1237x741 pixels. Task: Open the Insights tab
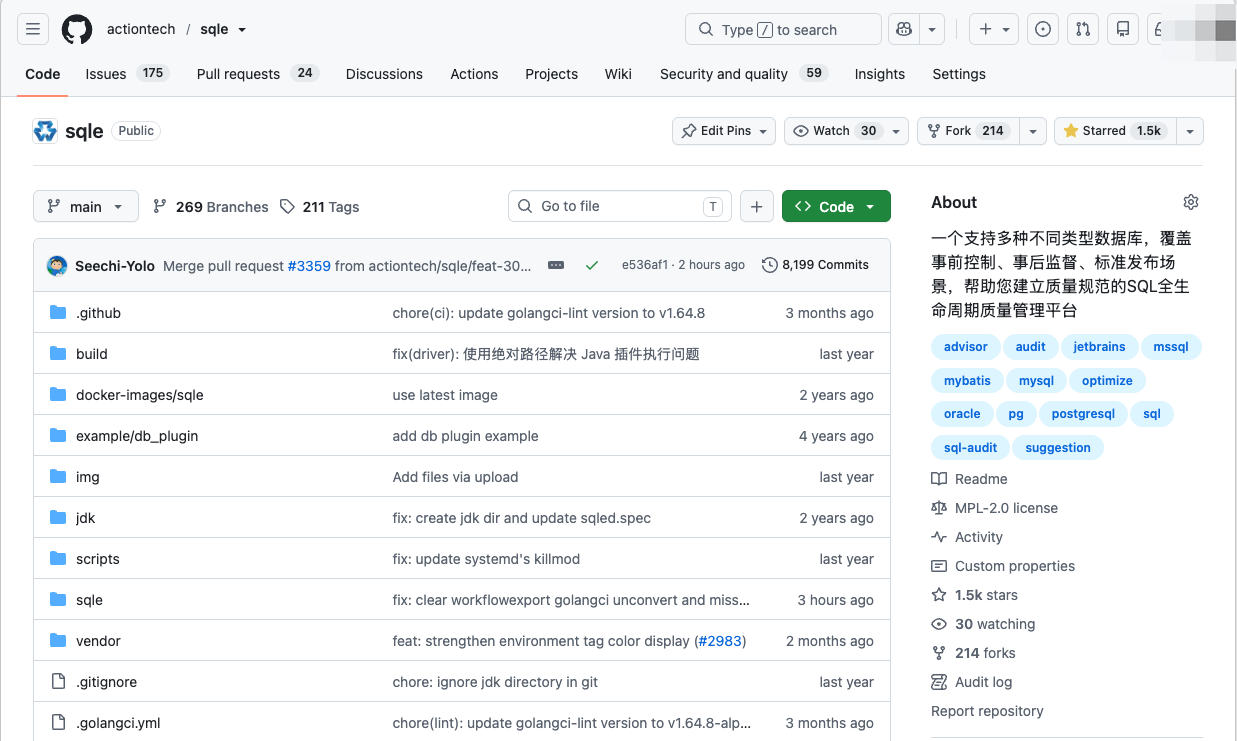point(879,74)
